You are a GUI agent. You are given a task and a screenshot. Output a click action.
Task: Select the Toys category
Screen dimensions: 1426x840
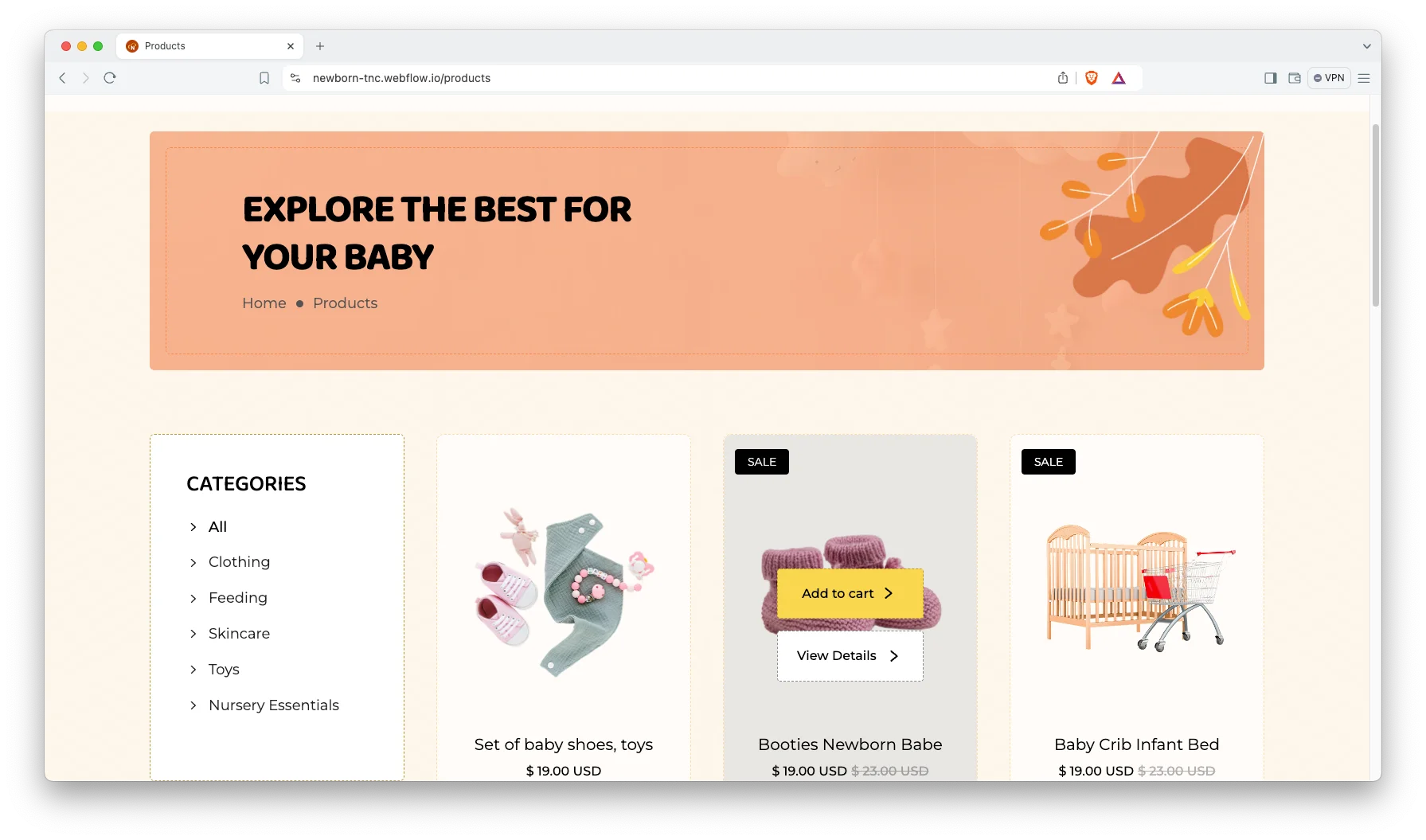pyautogui.click(x=224, y=670)
